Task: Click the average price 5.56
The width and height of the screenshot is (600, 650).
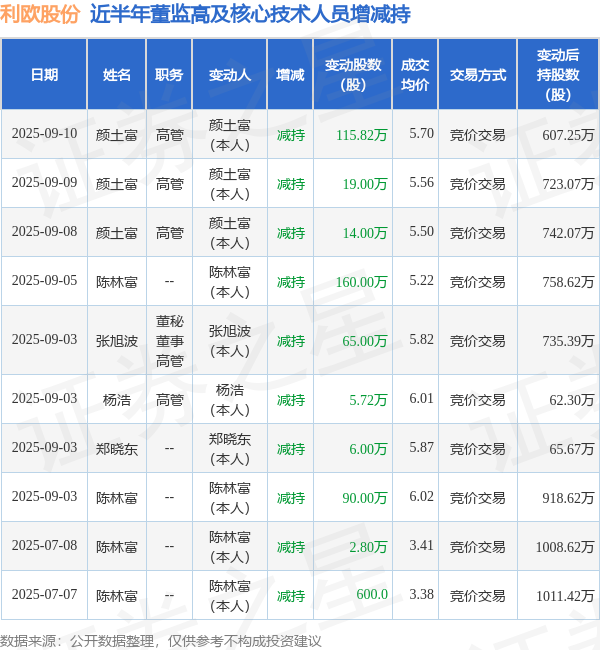Action: pos(421,182)
